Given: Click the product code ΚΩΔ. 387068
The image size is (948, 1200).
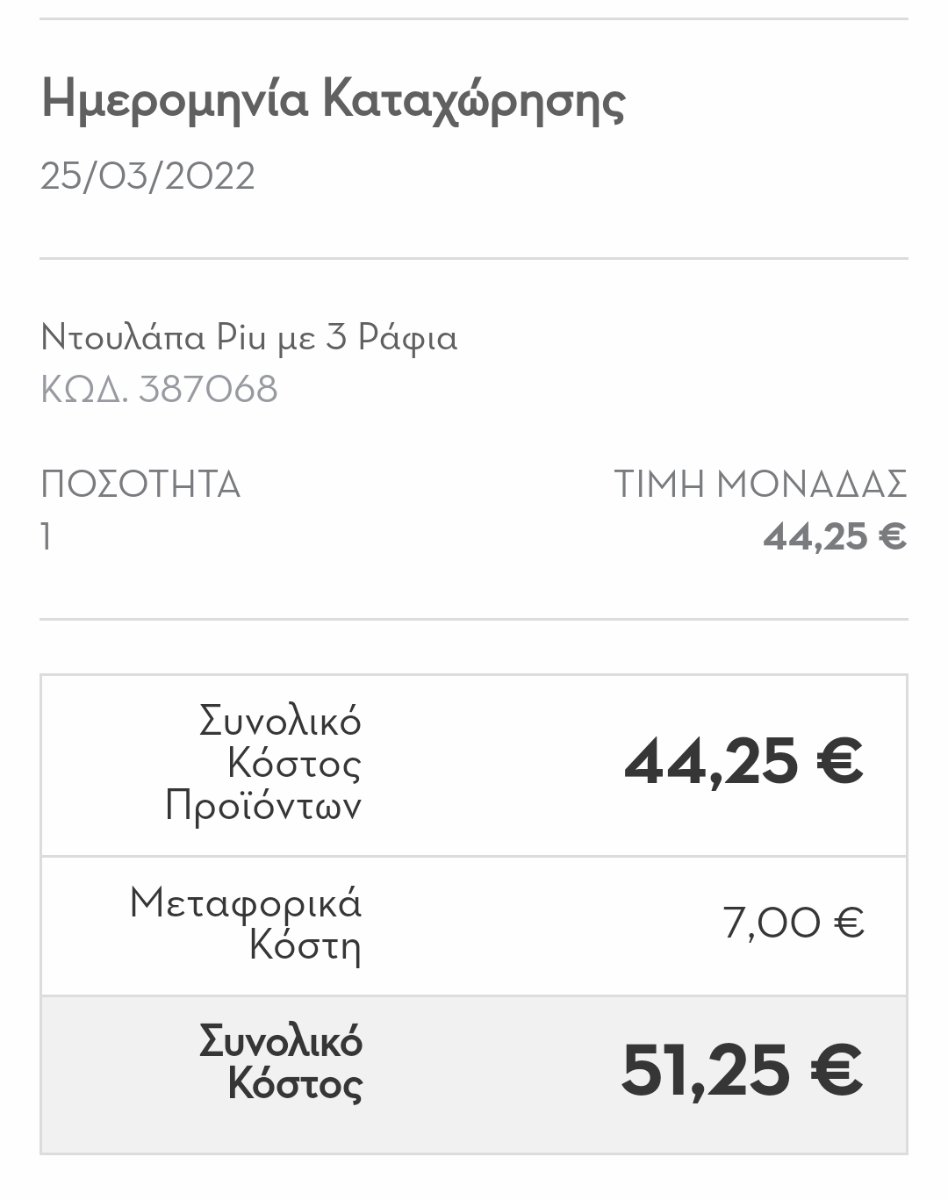Looking at the screenshot, I should click(x=159, y=389).
